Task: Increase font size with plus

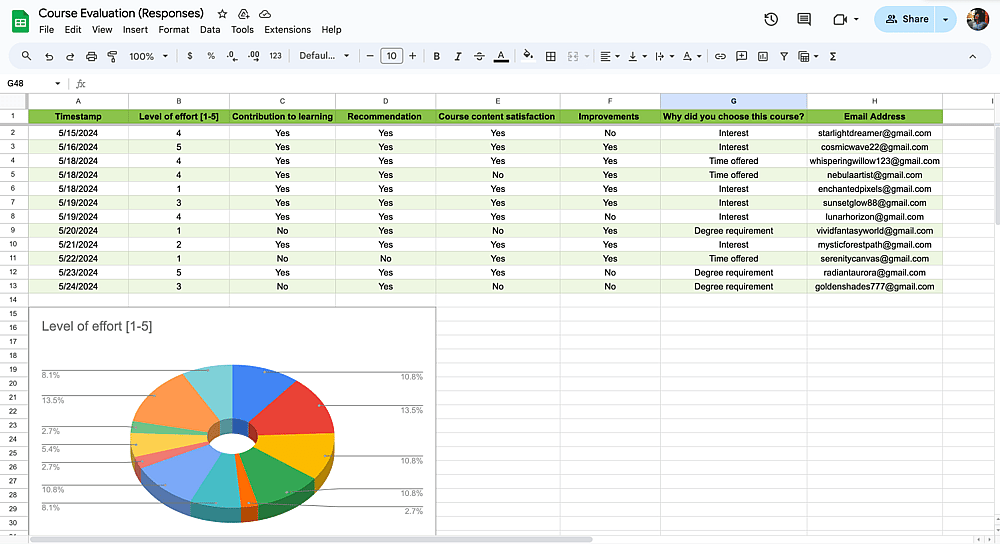Action: coord(413,56)
